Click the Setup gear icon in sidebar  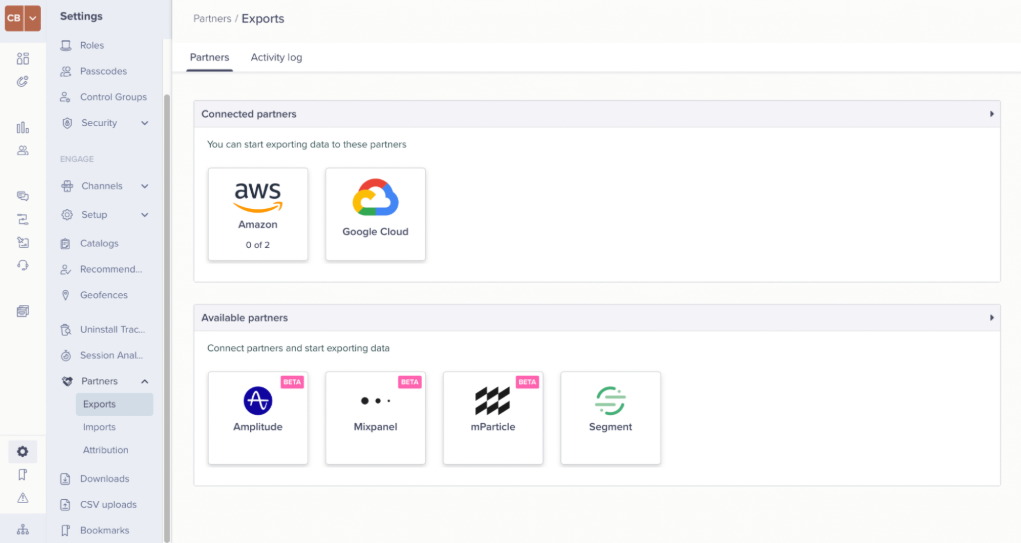[x=67, y=215]
